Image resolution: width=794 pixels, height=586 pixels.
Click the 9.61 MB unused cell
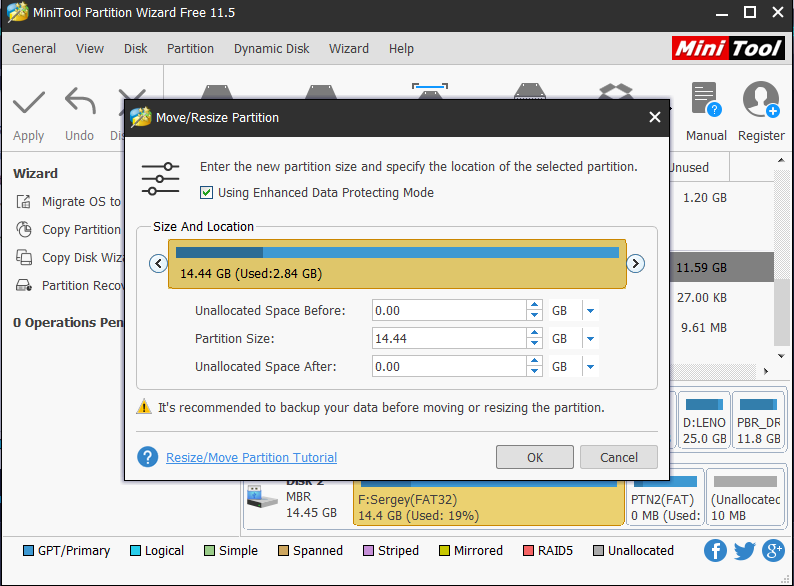(704, 328)
